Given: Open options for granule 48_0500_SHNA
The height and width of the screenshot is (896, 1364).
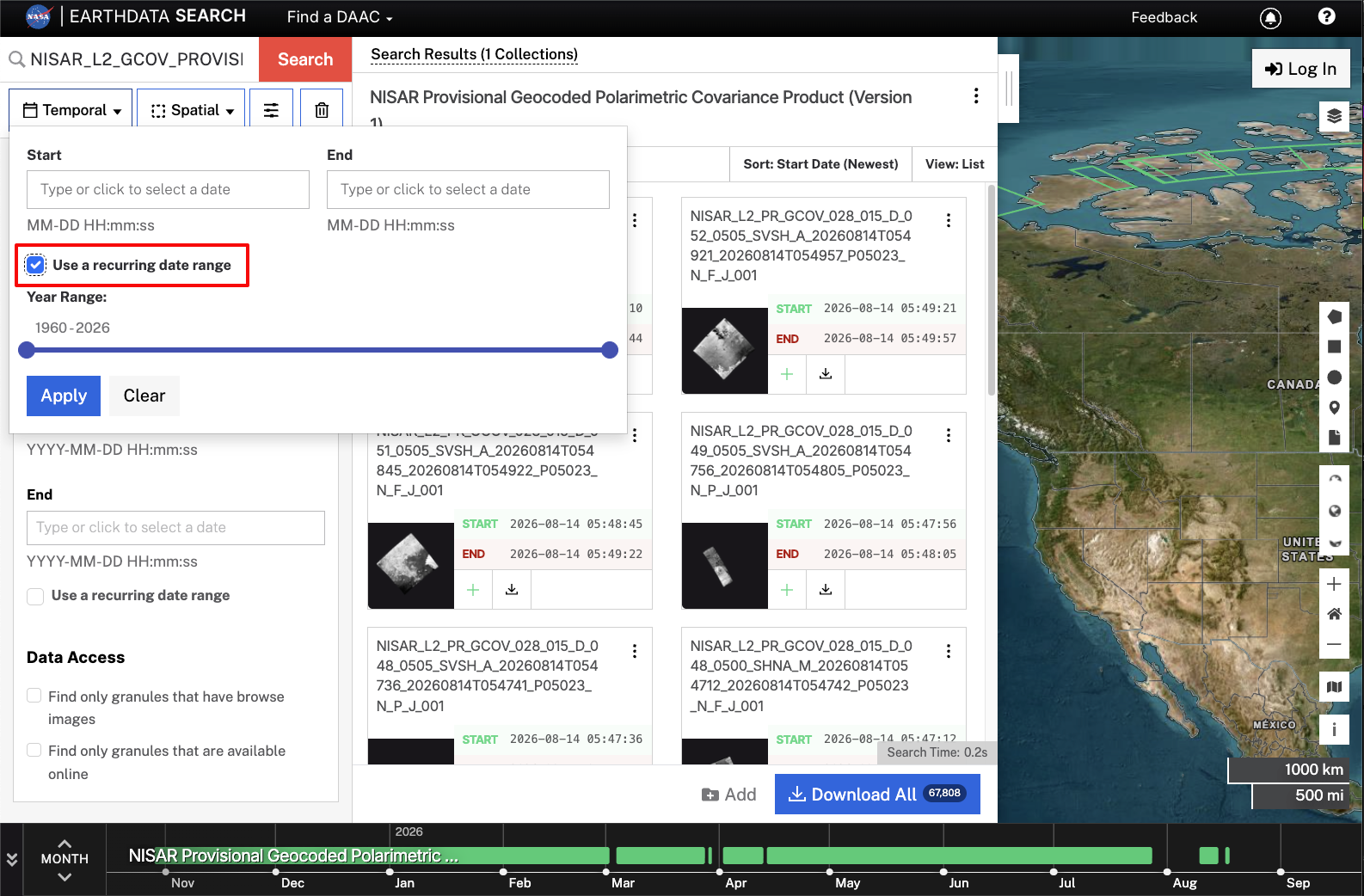Looking at the screenshot, I should click(949, 651).
